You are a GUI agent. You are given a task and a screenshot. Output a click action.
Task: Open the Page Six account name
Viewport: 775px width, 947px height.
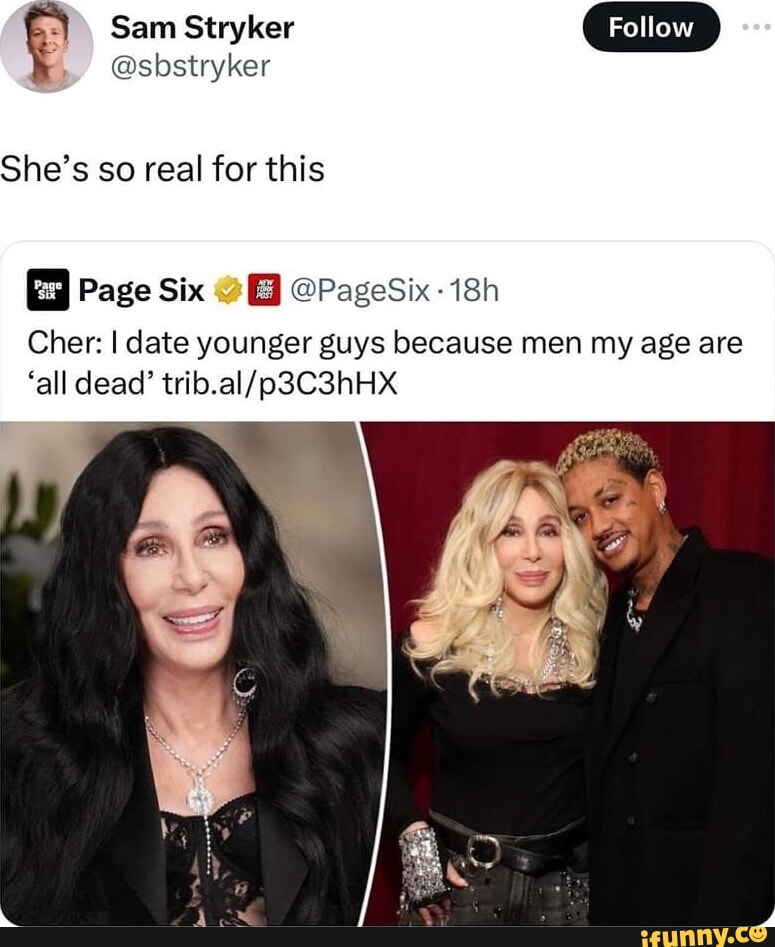click(141, 291)
